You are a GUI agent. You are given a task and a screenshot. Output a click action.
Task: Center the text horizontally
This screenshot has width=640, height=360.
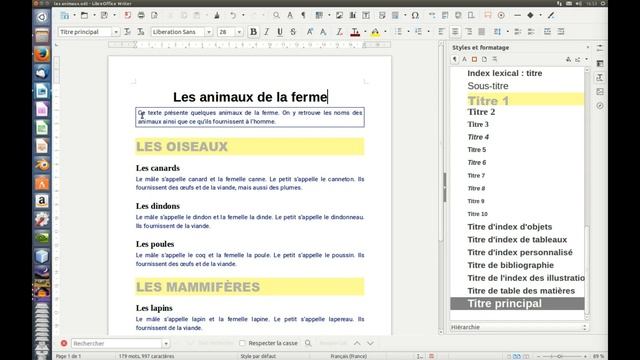455,32
